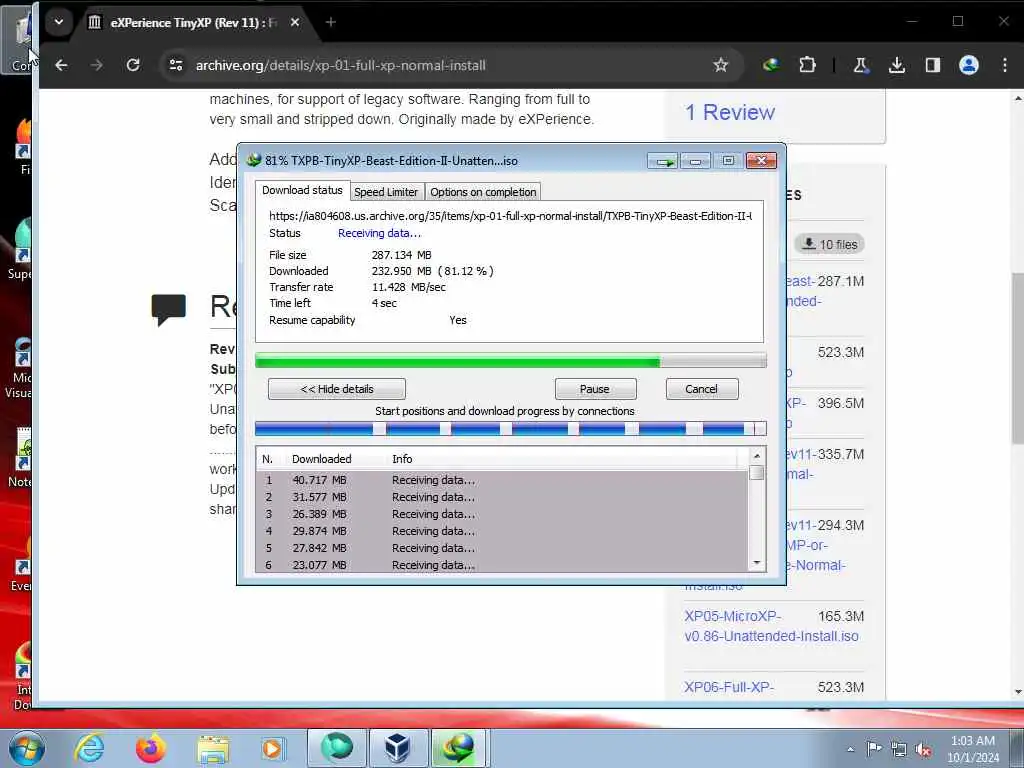This screenshot has width=1024, height=768.
Task: Open Firefox from the taskbar
Action: pos(150,748)
